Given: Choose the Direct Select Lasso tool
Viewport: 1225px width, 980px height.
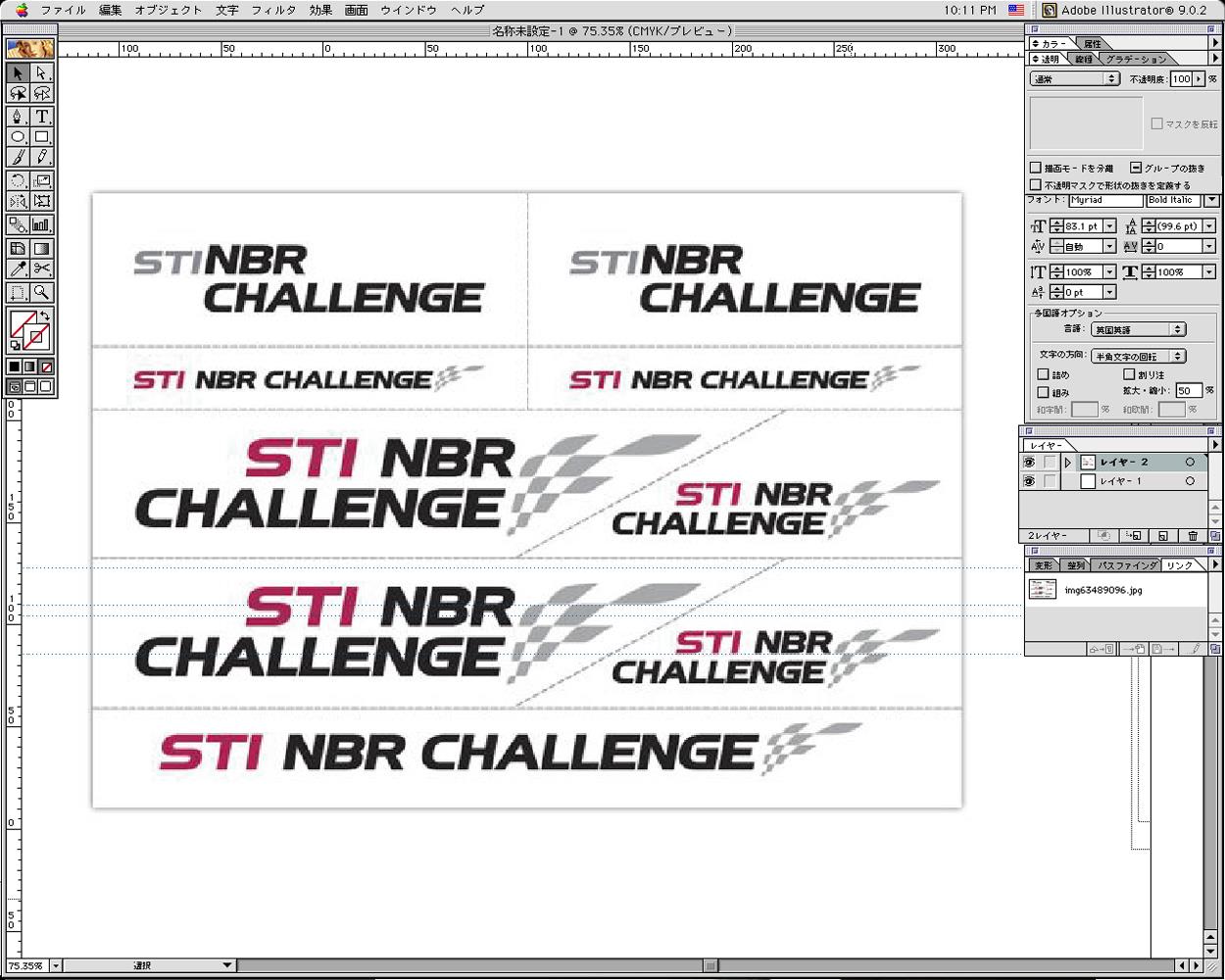Looking at the screenshot, I should [x=42, y=94].
